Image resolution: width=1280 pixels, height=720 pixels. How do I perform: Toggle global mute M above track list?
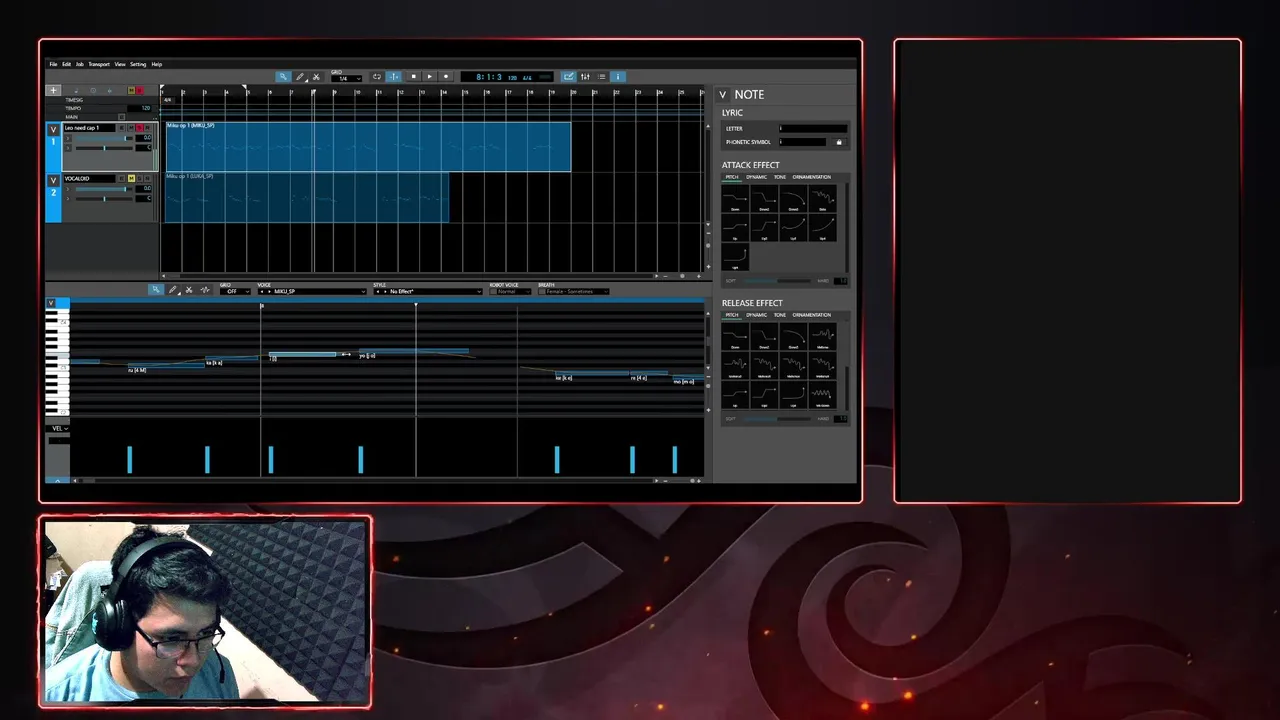click(x=131, y=91)
